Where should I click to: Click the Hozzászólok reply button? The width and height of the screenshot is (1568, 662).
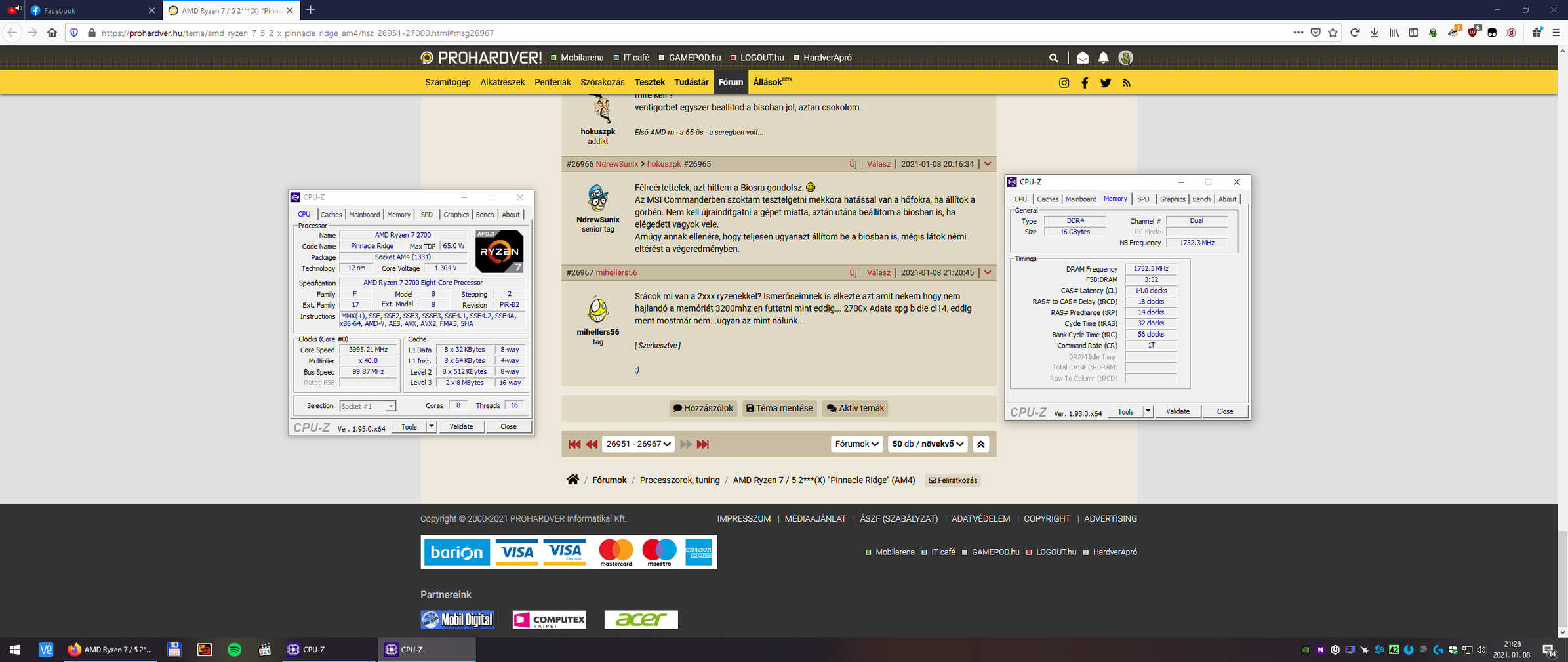coord(703,408)
